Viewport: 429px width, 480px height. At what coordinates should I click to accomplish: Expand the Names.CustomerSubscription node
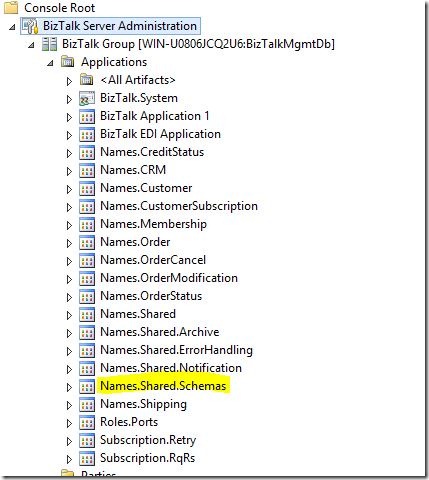[x=69, y=207]
